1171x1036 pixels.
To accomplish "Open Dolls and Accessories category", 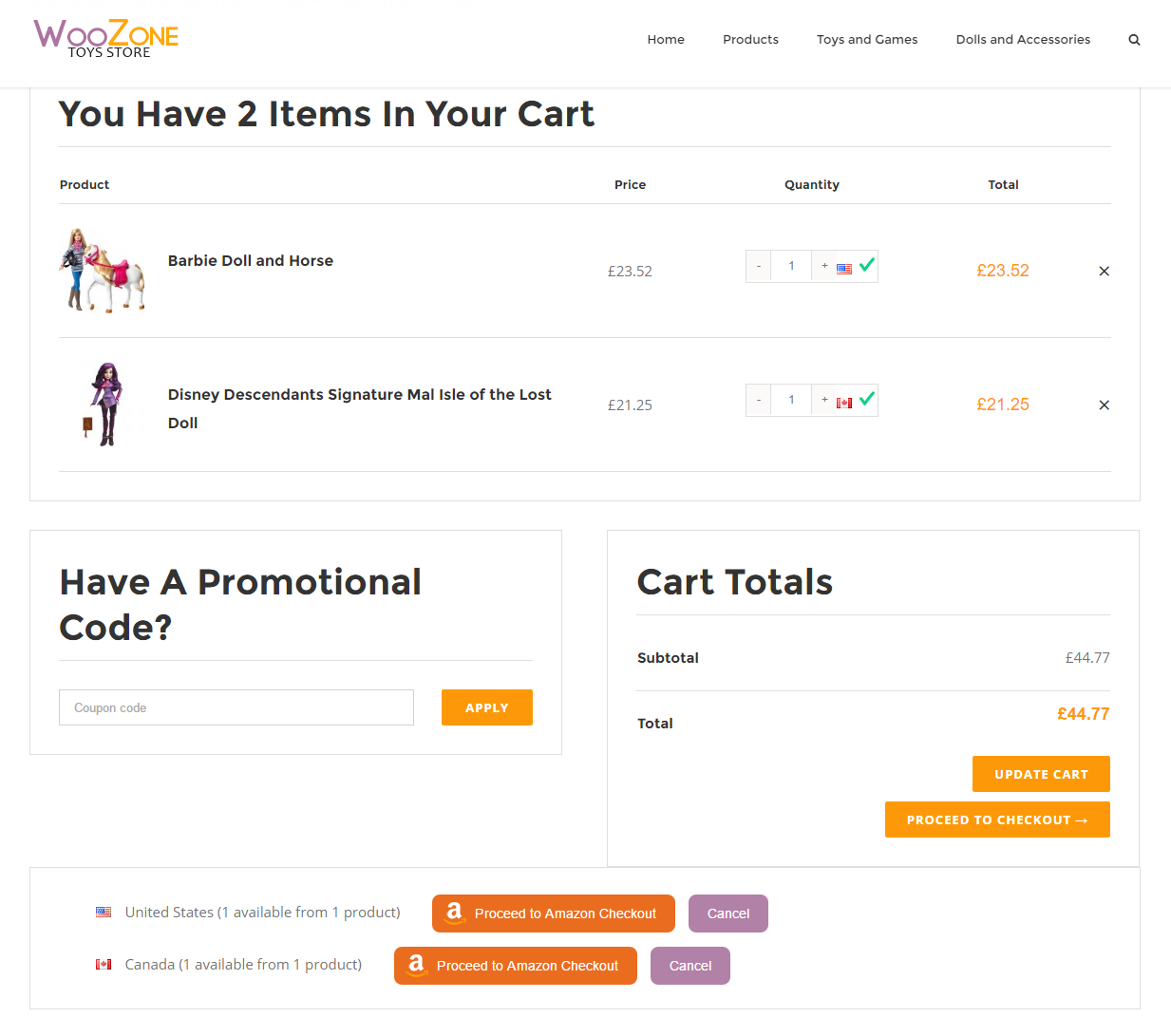I will click(x=1023, y=40).
